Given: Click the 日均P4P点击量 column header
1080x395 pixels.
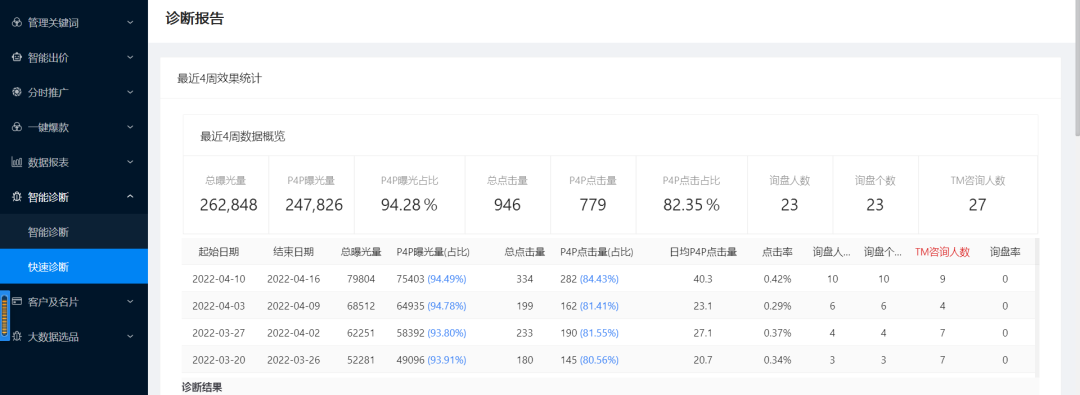Looking at the screenshot, I should click(703, 252).
